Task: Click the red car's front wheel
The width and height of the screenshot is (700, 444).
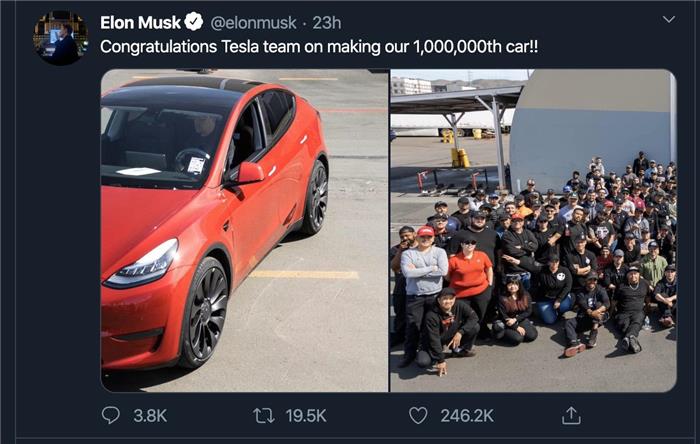Action: tap(207, 312)
